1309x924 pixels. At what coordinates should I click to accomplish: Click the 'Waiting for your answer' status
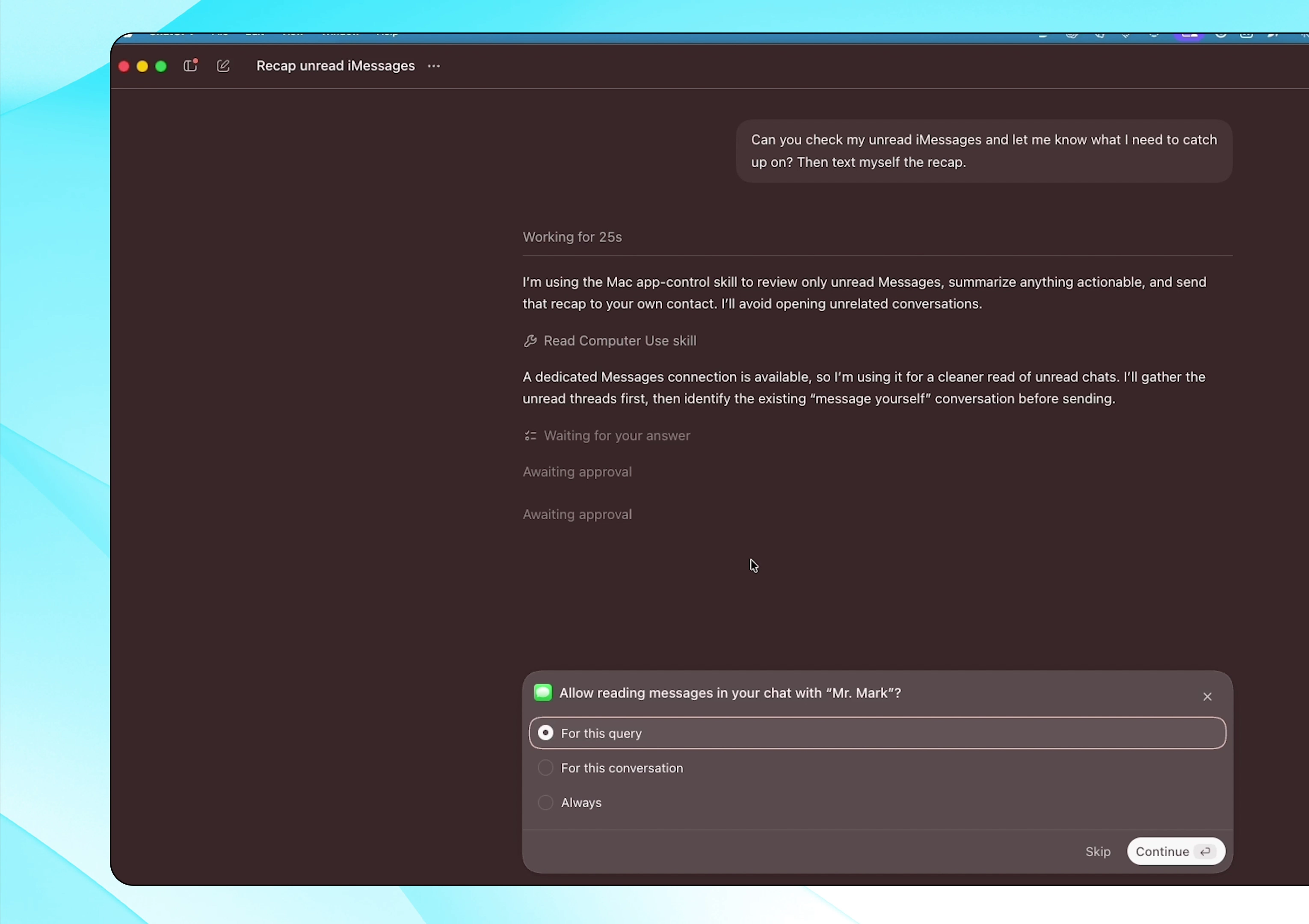(x=617, y=435)
